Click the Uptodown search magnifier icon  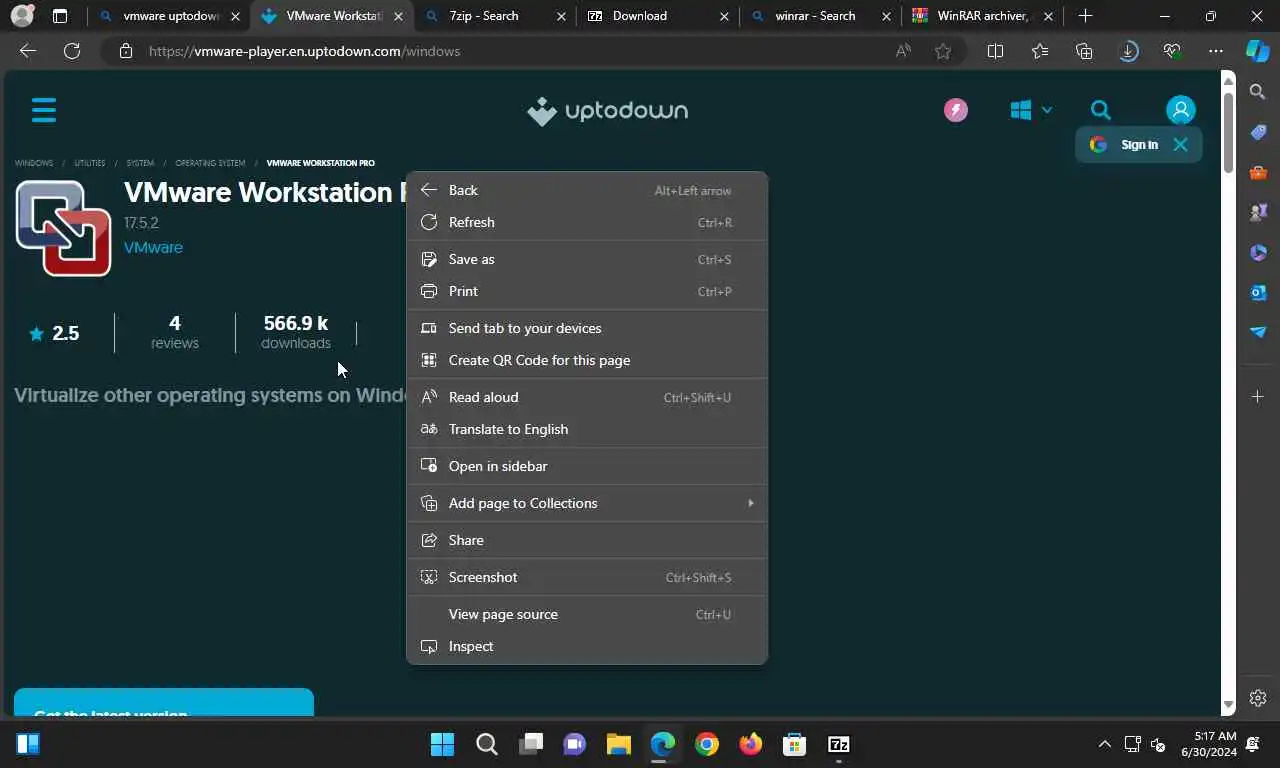tap(1100, 110)
